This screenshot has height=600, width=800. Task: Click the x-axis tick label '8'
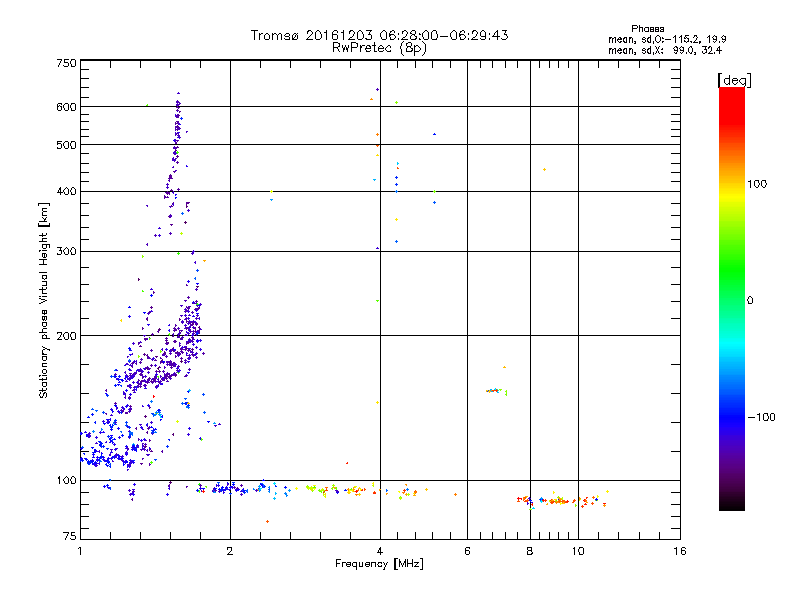click(x=530, y=551)
